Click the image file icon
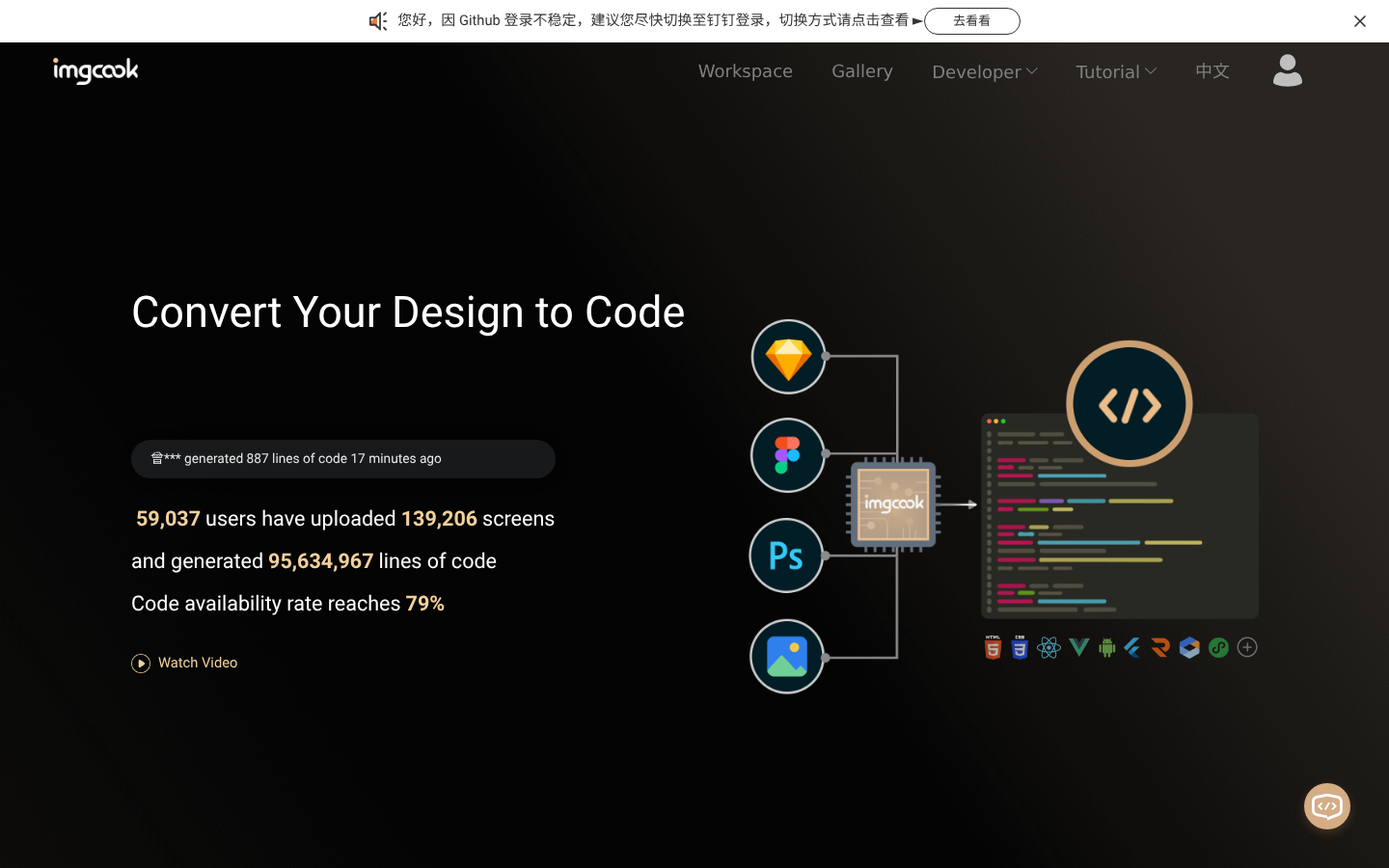The height and width of the screenshot is (868, 1389). (x=786, y=657)
